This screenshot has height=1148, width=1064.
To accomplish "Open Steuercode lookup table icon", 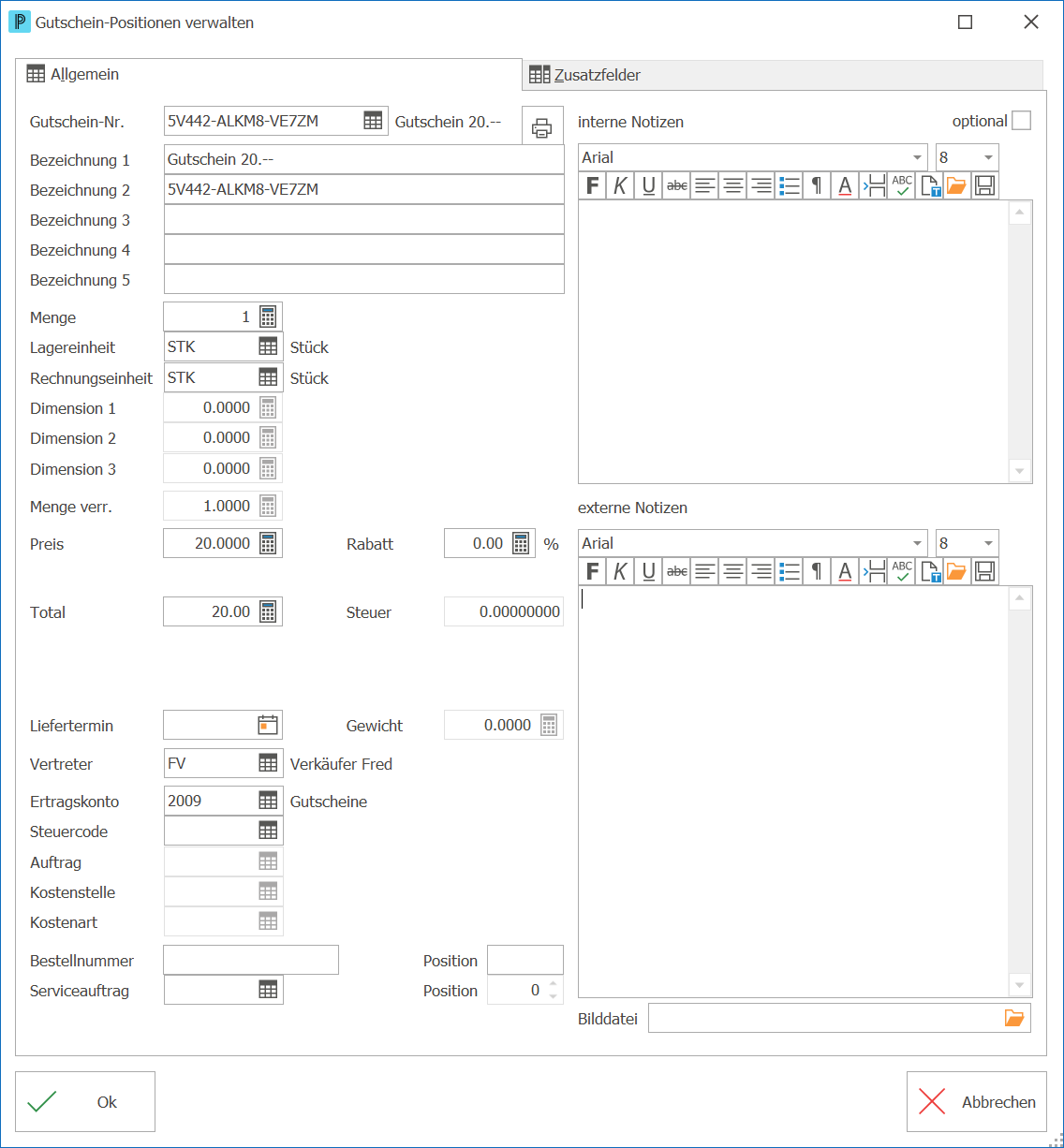I will [268, 831].
